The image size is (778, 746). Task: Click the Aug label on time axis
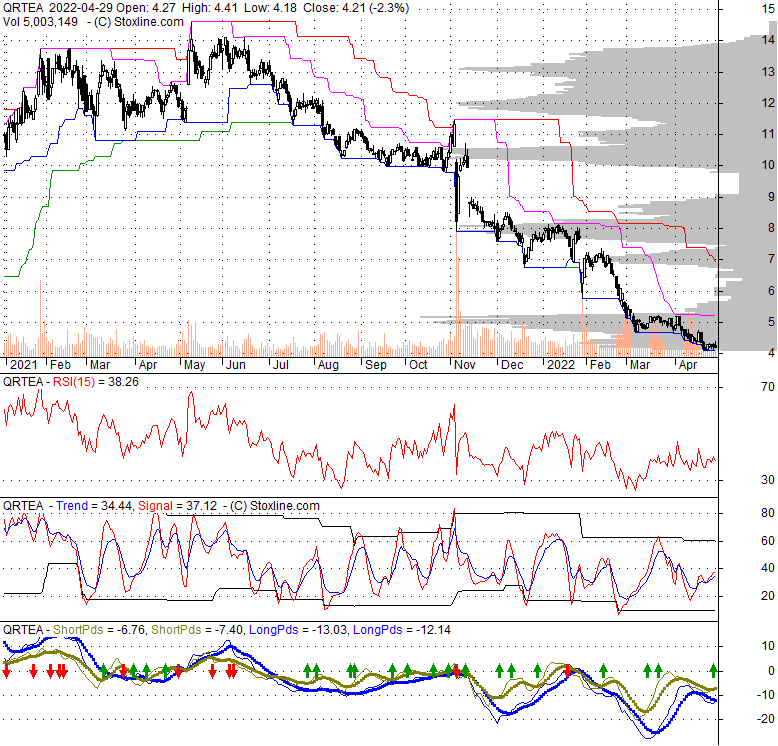click(328, 365)
